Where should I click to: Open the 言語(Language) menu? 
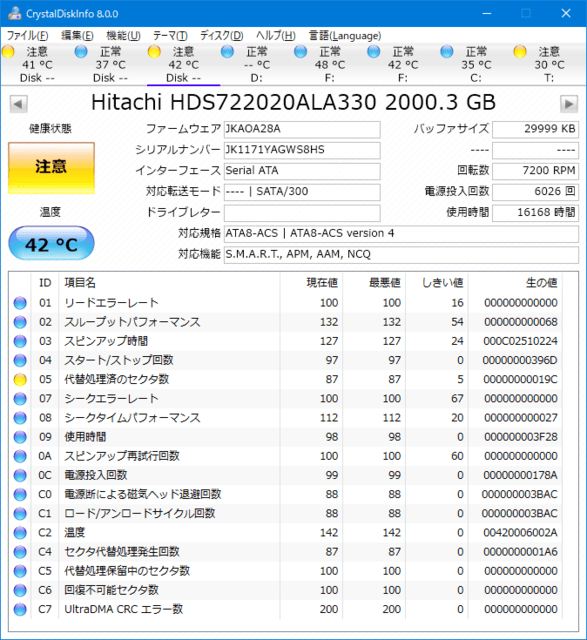pos(345,36)
